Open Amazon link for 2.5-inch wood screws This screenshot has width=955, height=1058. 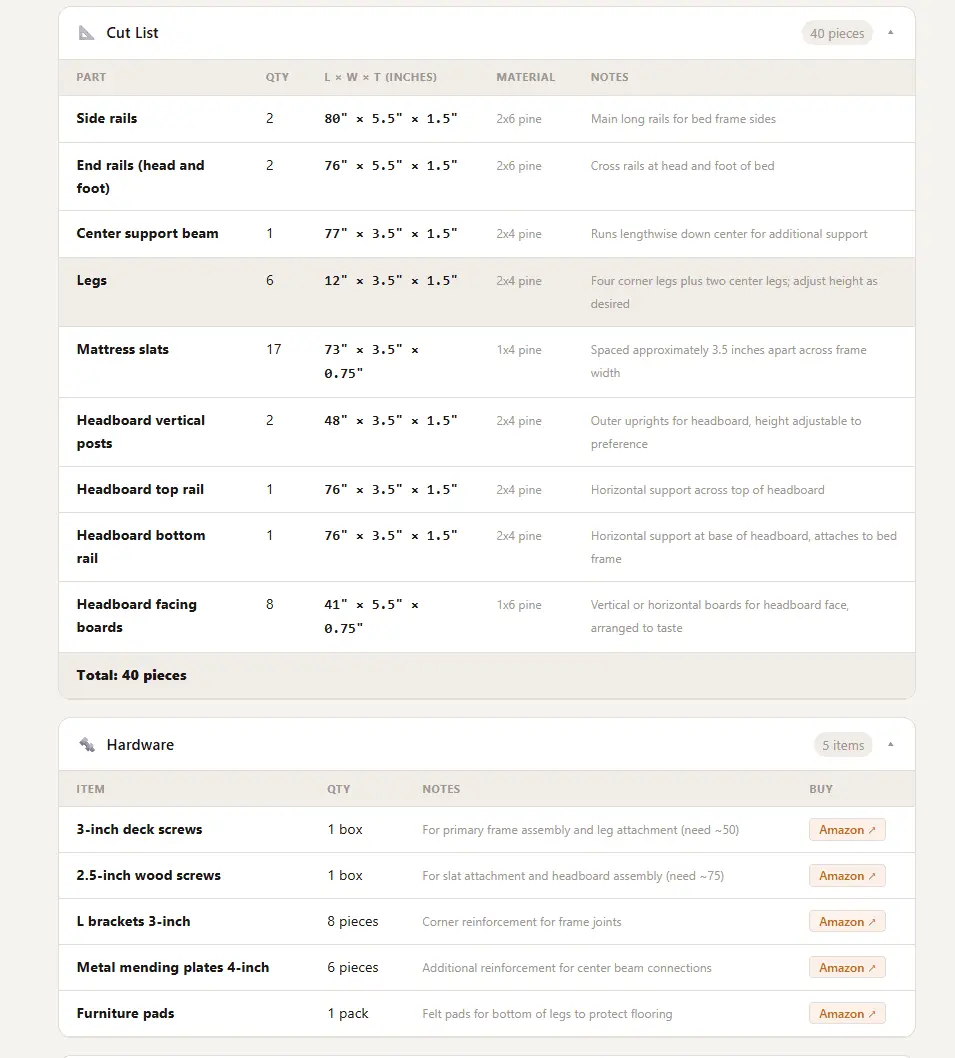tap(847, 875)
